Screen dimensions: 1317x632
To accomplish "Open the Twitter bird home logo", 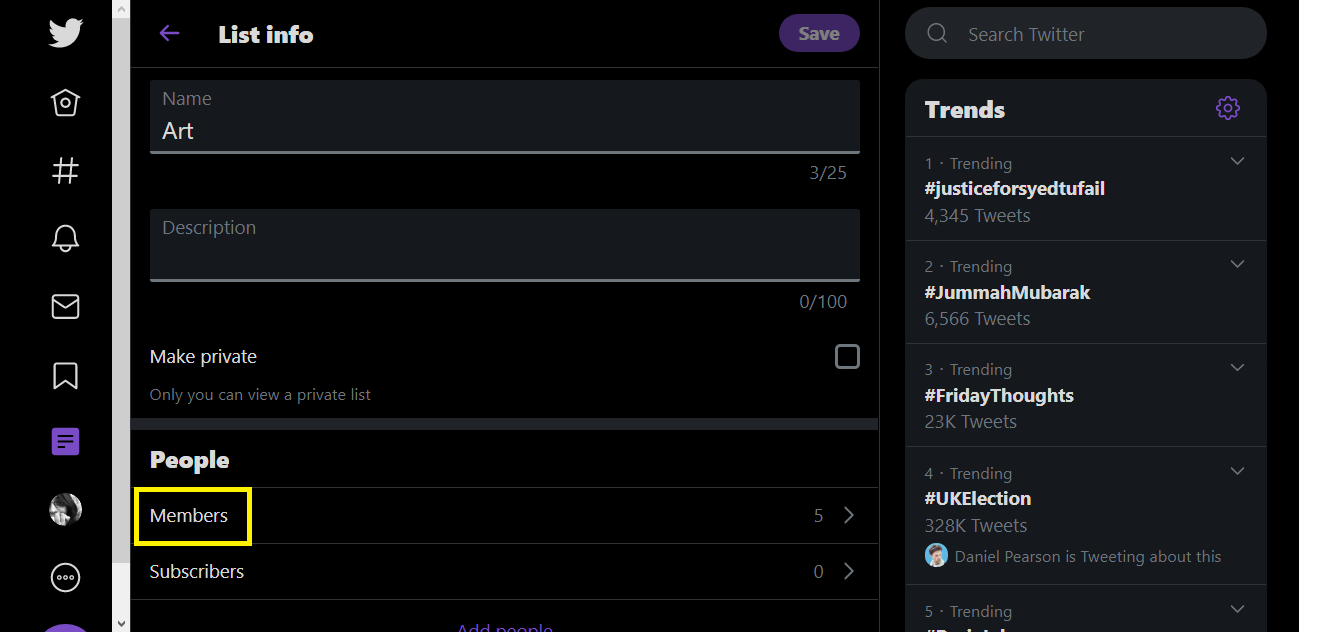I will point(65,33).
